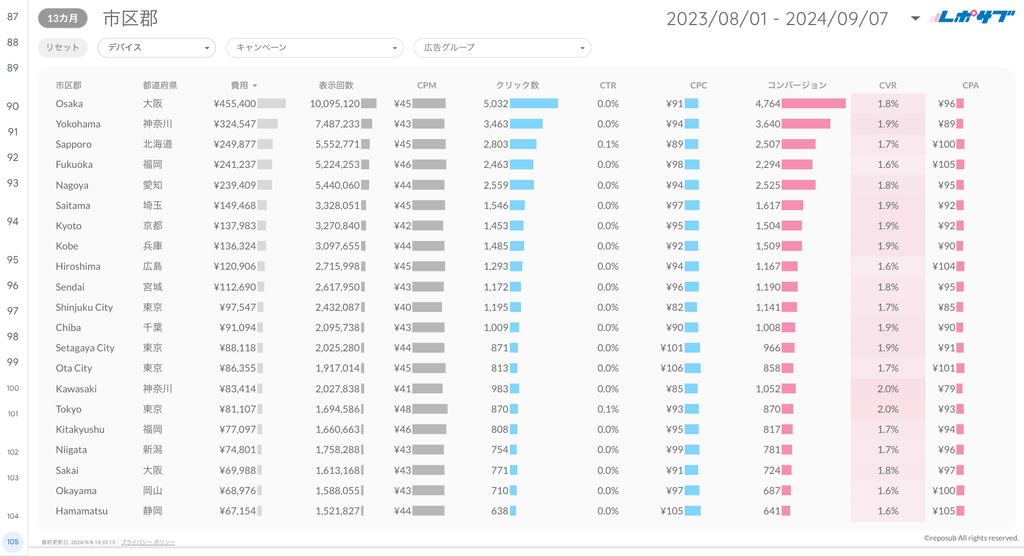Sort table by クリック数 column header
Viewport: 1024px width, 556px height.
pyautogui.click(x=517, y=86)
